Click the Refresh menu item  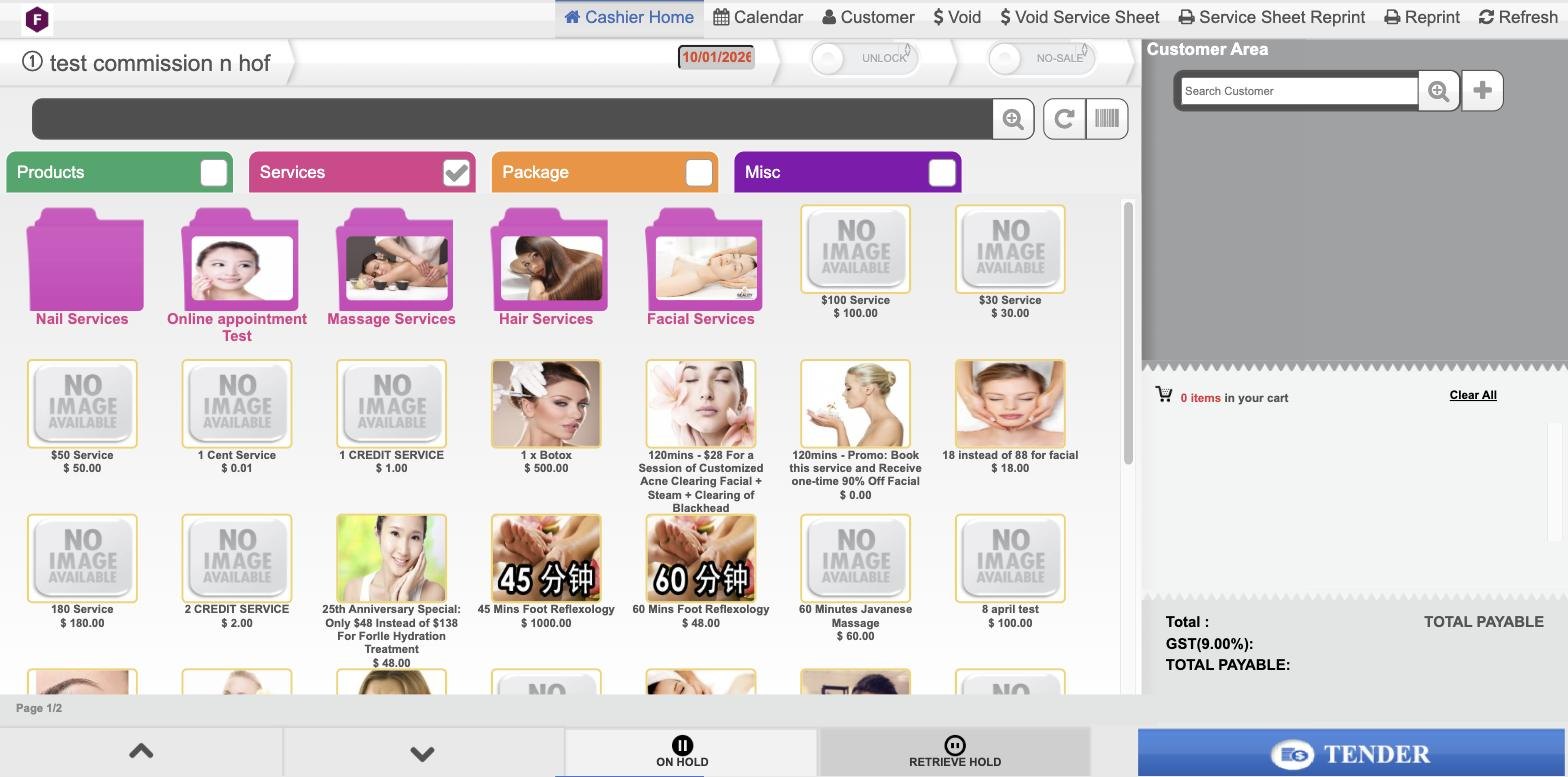(1518, 18)
